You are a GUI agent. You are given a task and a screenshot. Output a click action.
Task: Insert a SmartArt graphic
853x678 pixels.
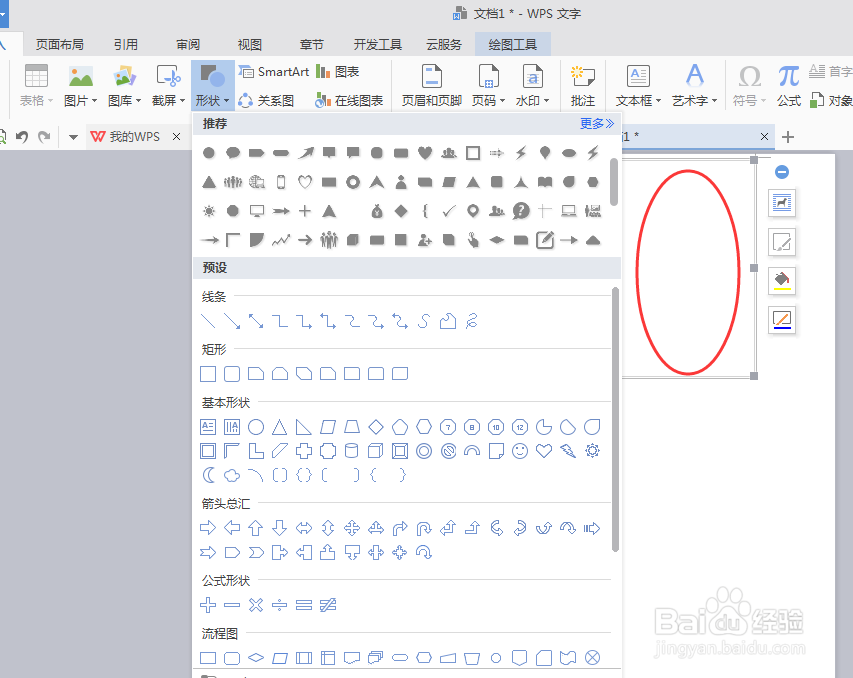pyautogui.click(x=274, y=72)
